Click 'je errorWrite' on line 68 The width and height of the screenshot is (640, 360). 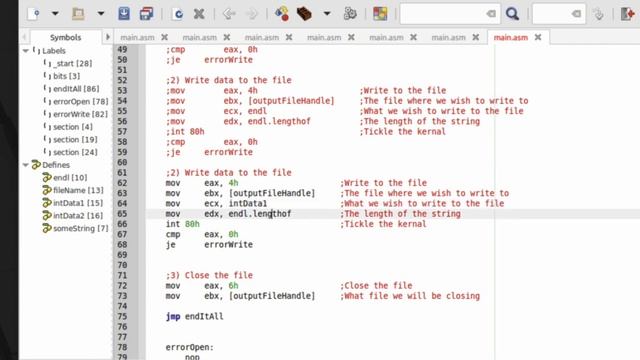click(209, 244)
